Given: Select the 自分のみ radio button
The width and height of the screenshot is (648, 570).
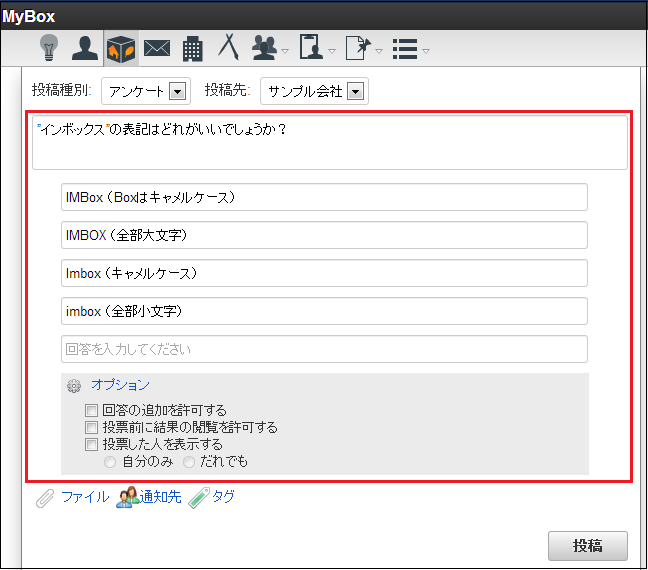Looking at the screenshot, I should point(110,462).
